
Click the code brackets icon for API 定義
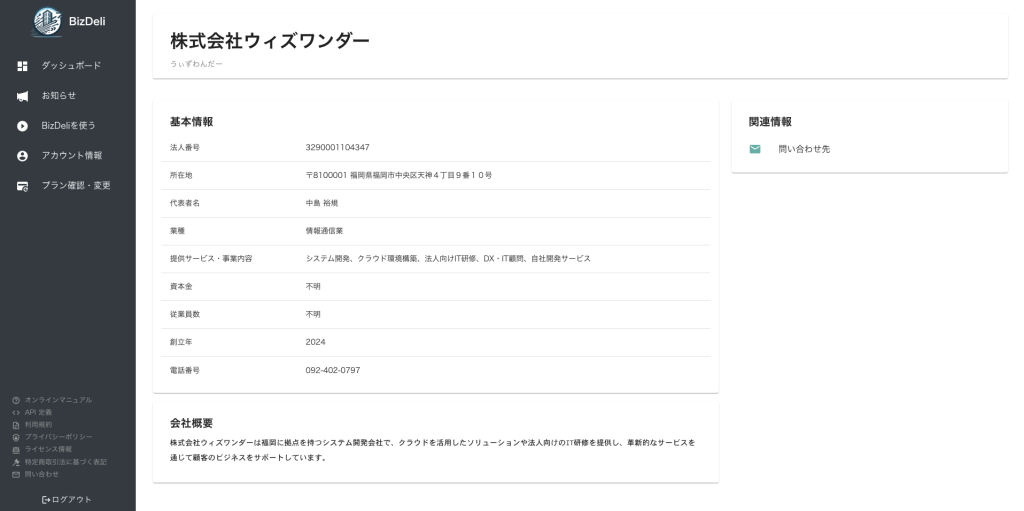pos(16,412)
